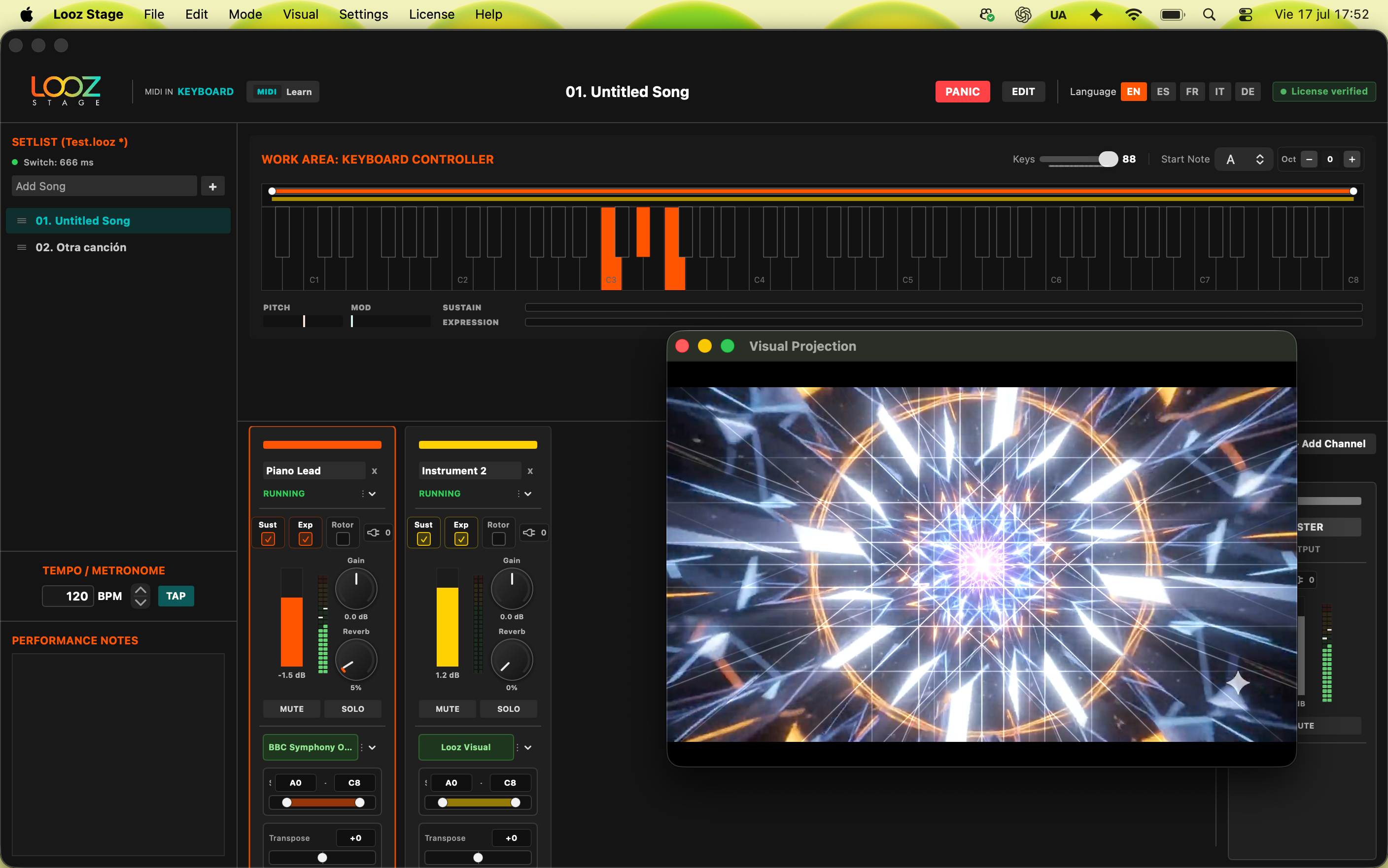Click the Piano Lead Transpose slider

coord(322,858)
